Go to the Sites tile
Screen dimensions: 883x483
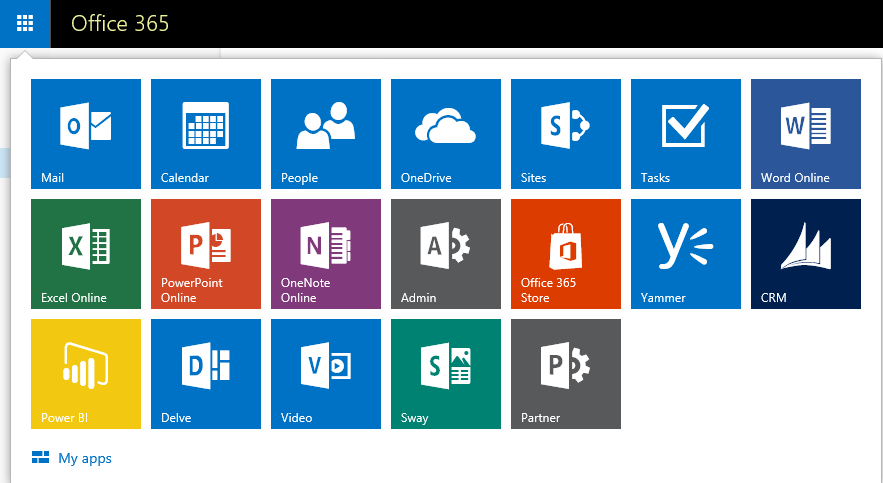pos(565,134)
